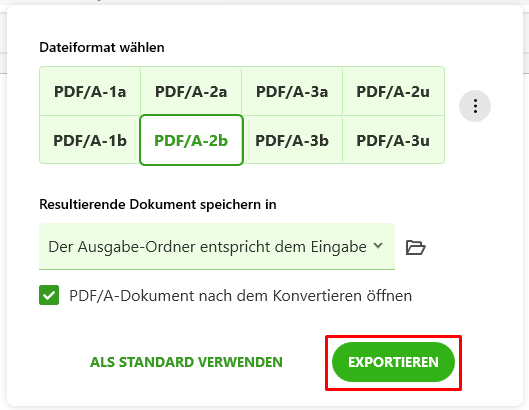Click ALS STANDARD VERWENDEN
The width and height of the screenshot is (529, 410).
tap(186, 362)
